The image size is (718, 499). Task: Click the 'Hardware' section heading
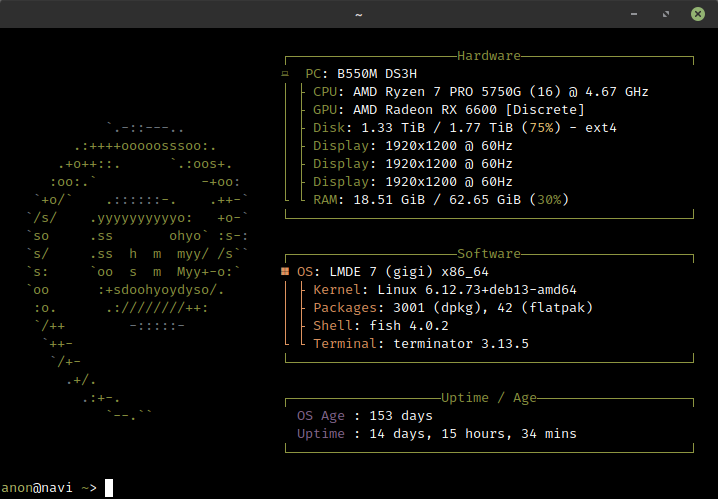coord(489,56)
